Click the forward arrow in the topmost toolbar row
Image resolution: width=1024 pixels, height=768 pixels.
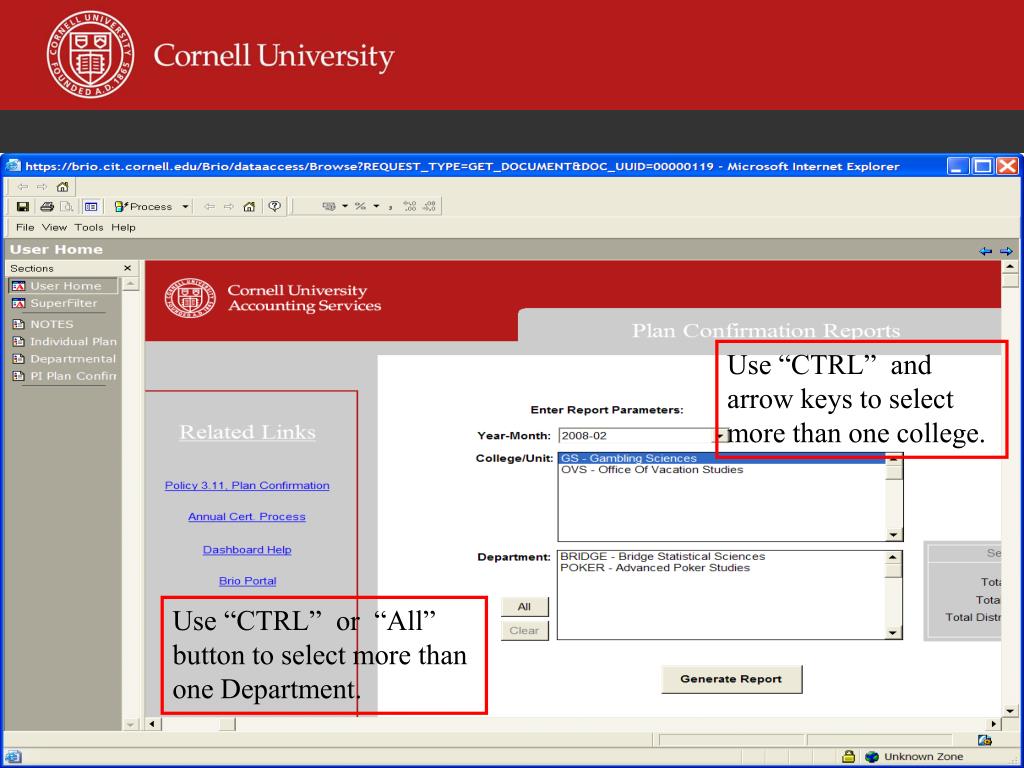42,187
